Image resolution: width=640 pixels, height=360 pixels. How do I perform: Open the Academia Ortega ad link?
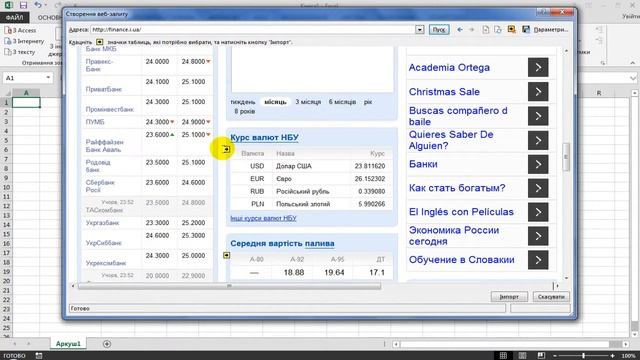[x=449, y=67]
